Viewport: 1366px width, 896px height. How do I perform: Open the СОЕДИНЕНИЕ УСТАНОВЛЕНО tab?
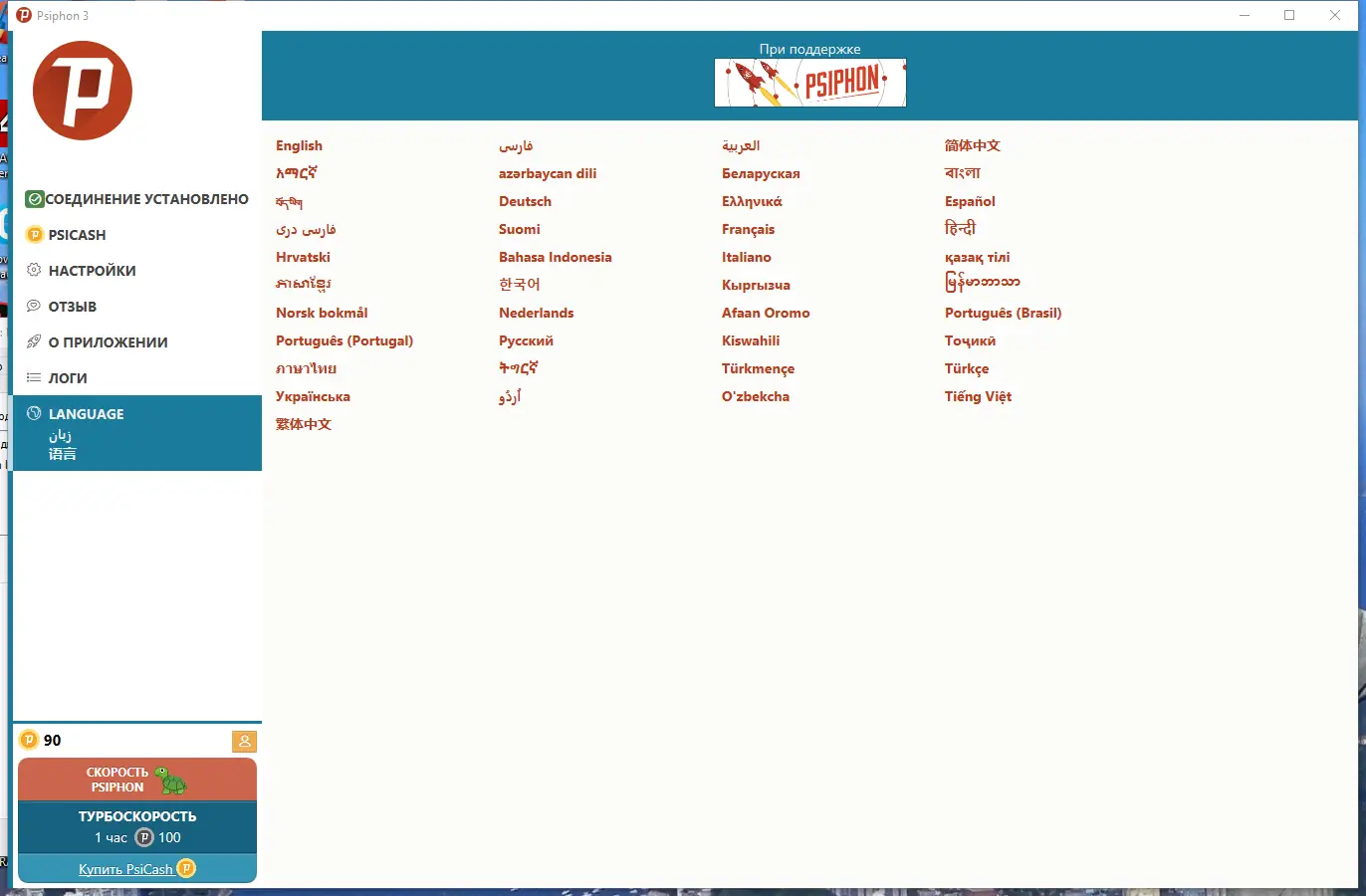(x=137, y=199)
